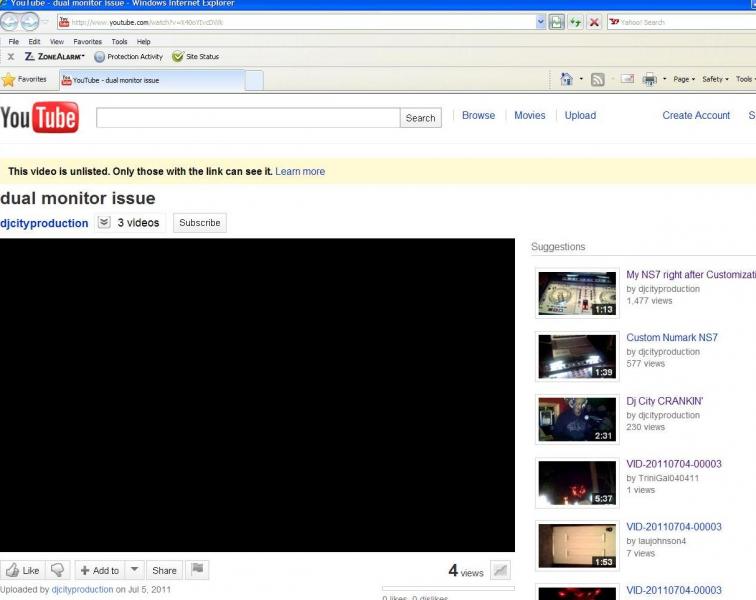756x600 pixels.
Task: Click the Add to button
Action: [100, 570]
